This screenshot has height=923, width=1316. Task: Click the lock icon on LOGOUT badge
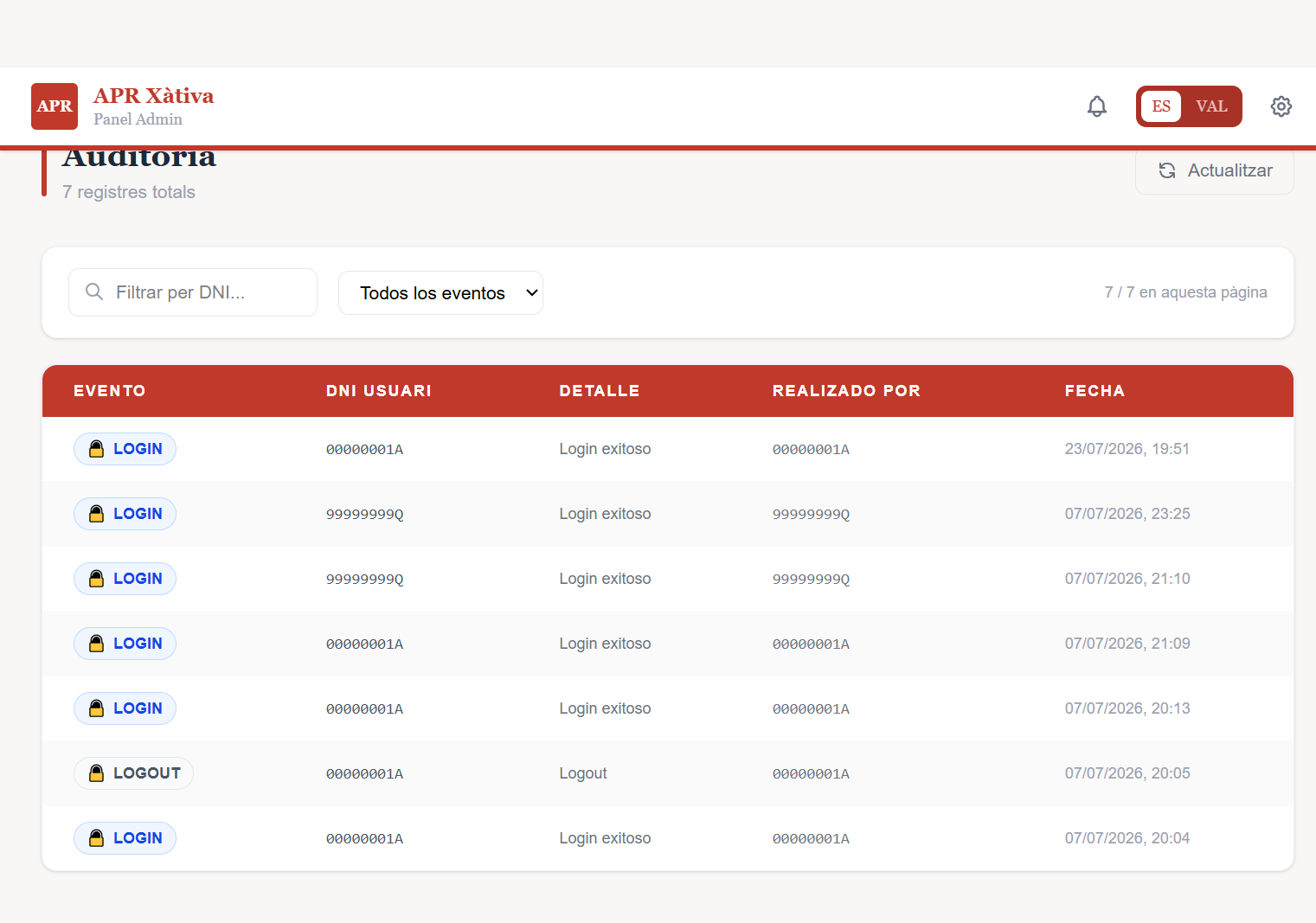pos(97,773)
